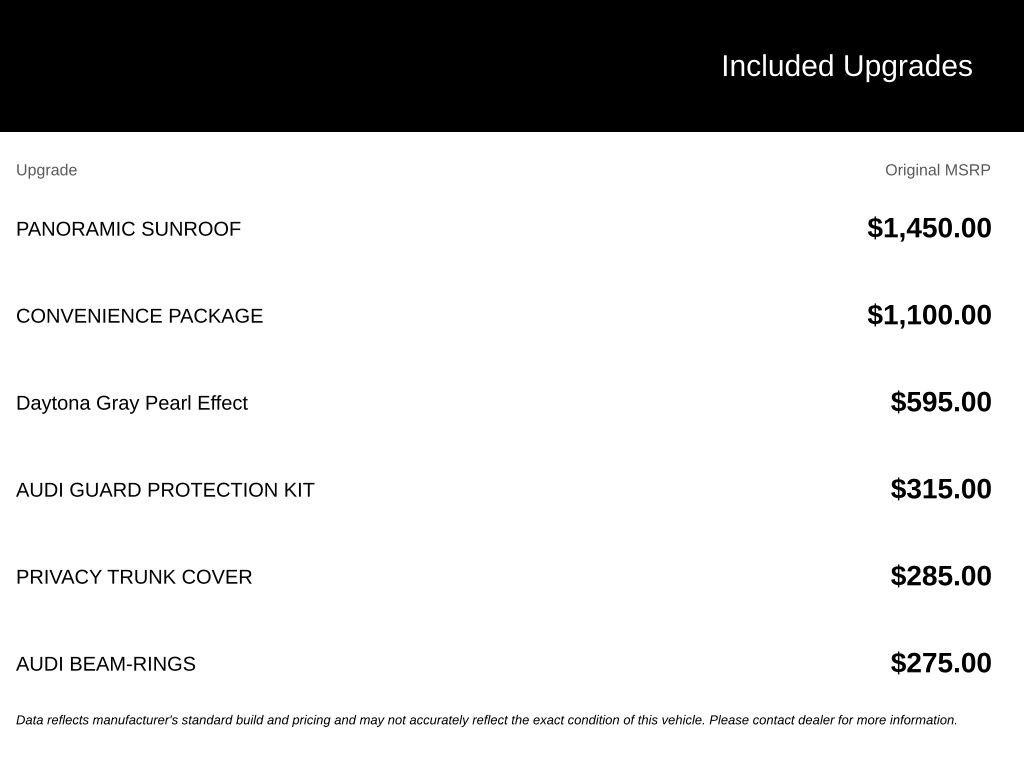Select PRIVACY TRUNK COVER upgrade
Image resolution: width=1024 pixels, height=768 pixels.
point(134,577)
